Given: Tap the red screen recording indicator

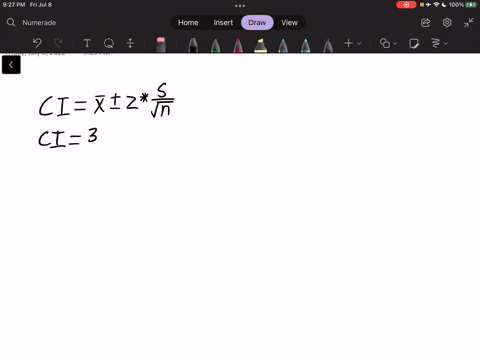Looking at the screenshot, I should pyautogui.click(x=406, y=5).
